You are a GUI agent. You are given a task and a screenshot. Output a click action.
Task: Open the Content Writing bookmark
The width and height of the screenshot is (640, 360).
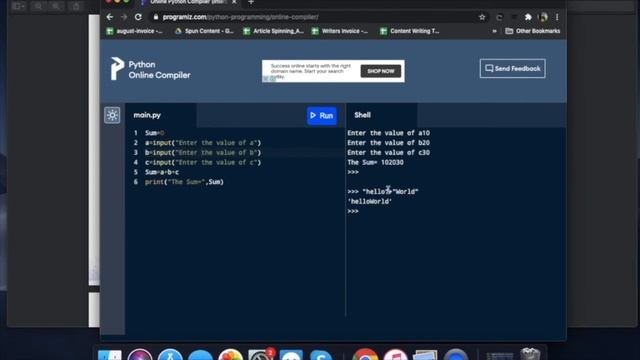[410, 31]
